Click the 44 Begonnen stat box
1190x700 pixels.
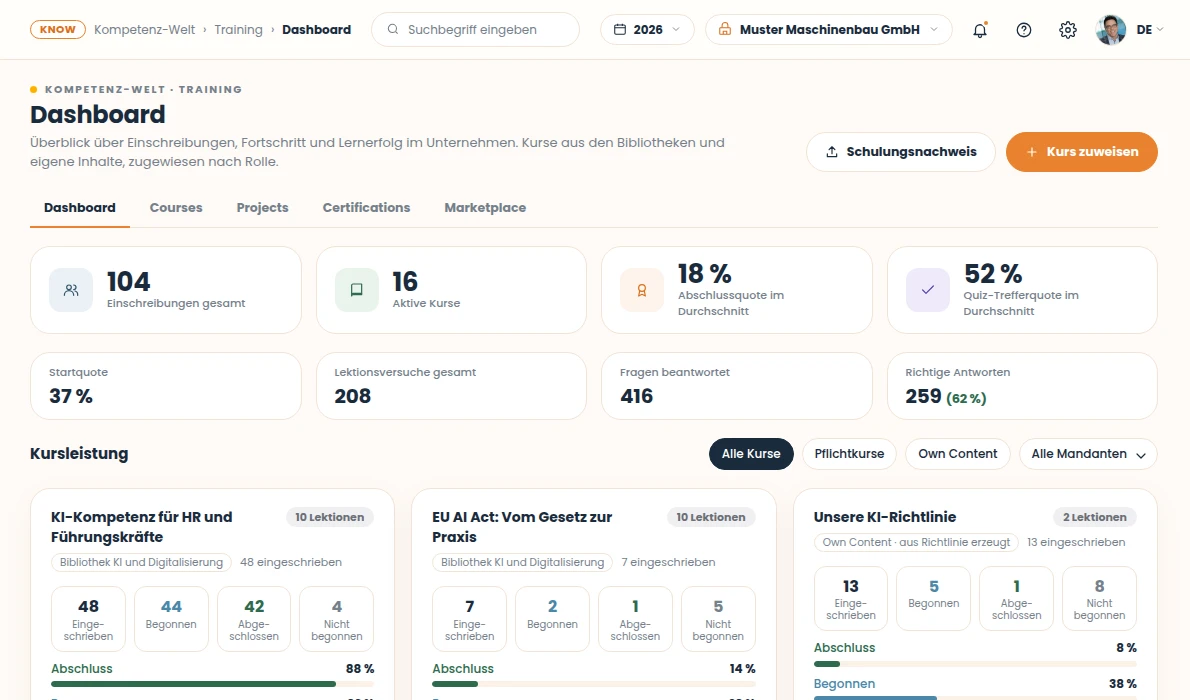(172, 619)
